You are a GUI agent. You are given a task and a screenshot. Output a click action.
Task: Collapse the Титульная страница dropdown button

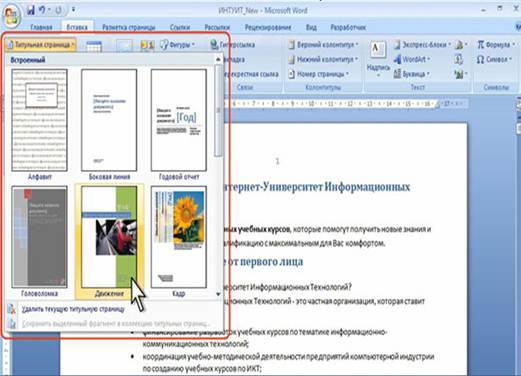[41, 45]
